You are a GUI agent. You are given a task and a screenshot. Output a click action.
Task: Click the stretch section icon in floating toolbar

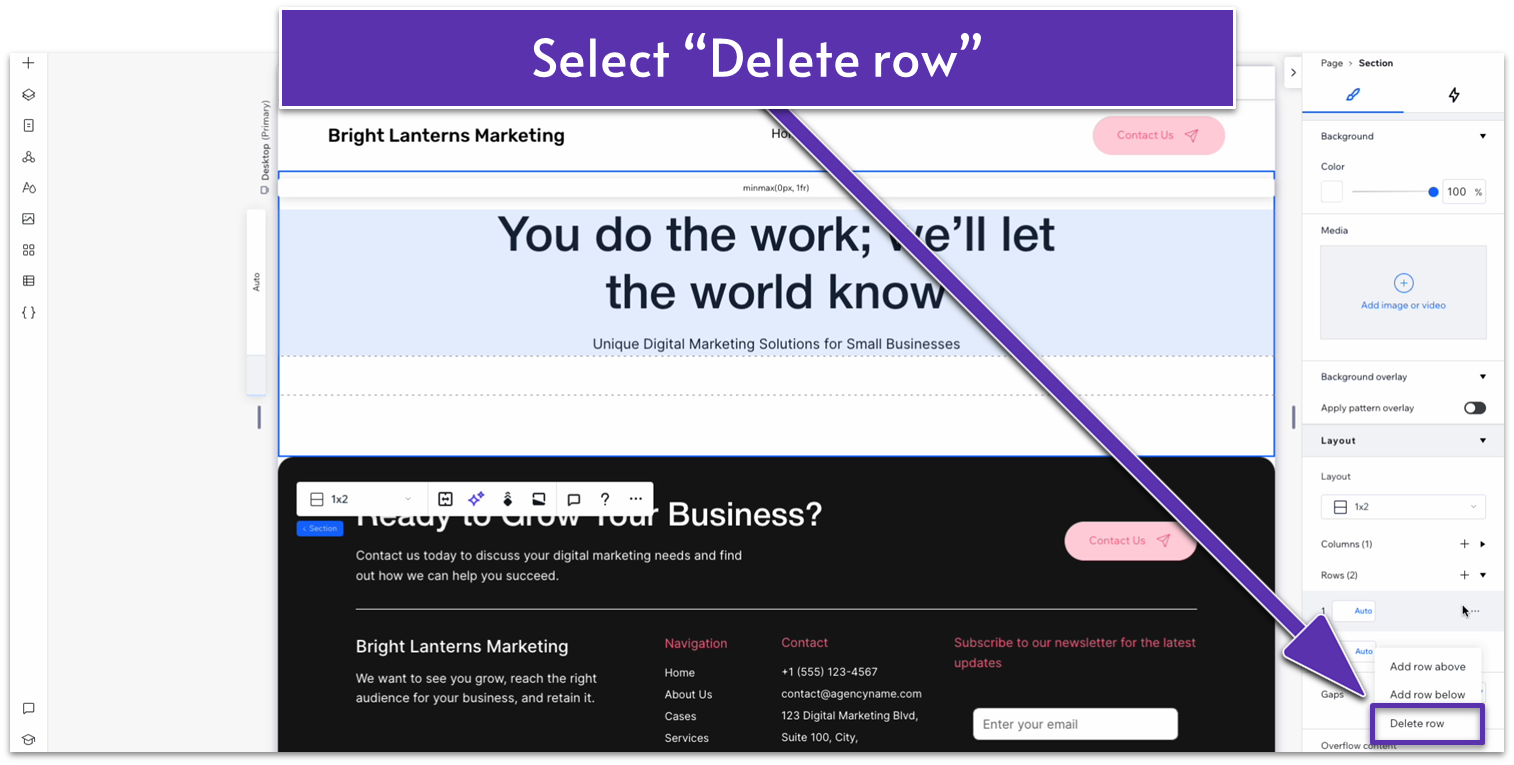coord(446,499)
